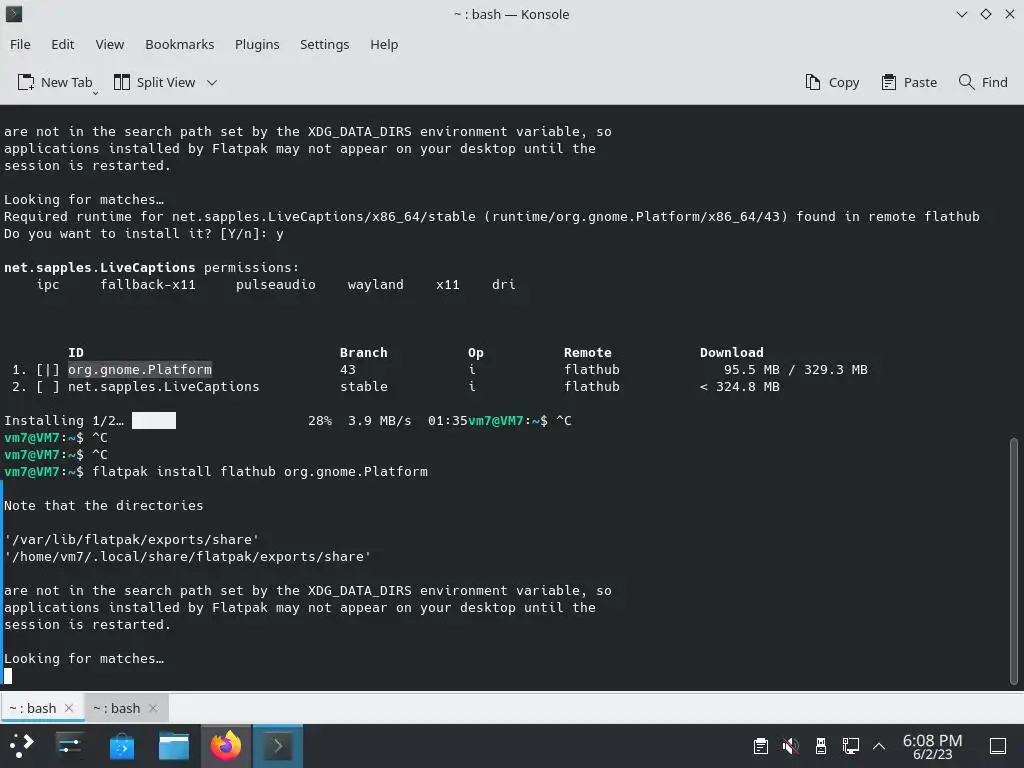
Task: Click the Konsole title bar app icon
Action: click(14, 14)
